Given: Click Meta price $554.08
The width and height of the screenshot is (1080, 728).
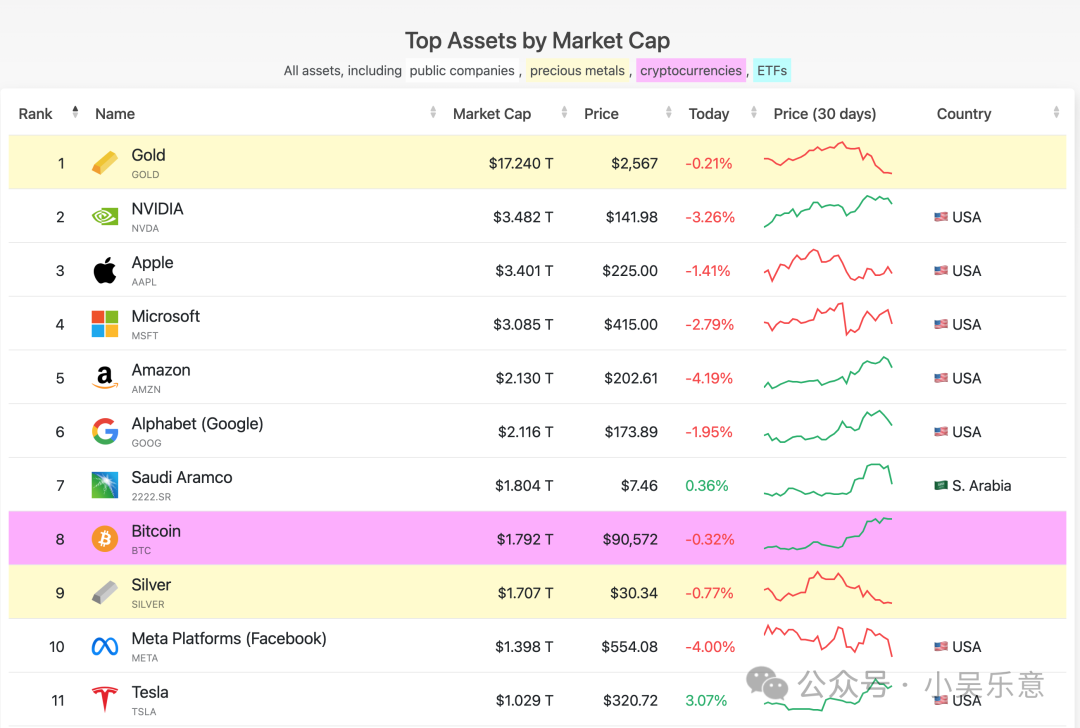Looking at the screenshot, I should point(630,647).
